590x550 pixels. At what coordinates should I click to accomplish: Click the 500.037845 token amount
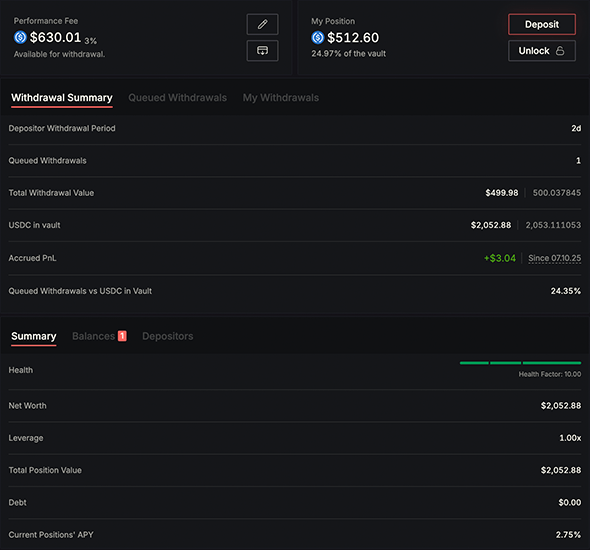coord(557,193)
